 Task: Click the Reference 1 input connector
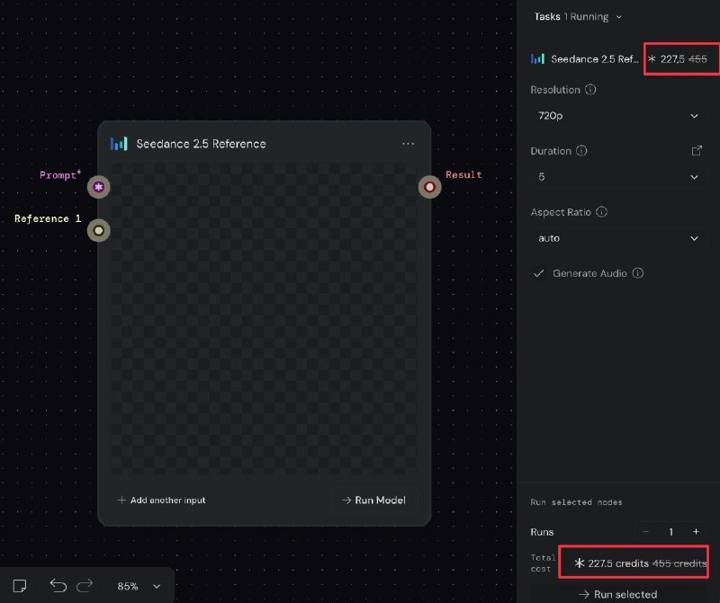point(99,231)
